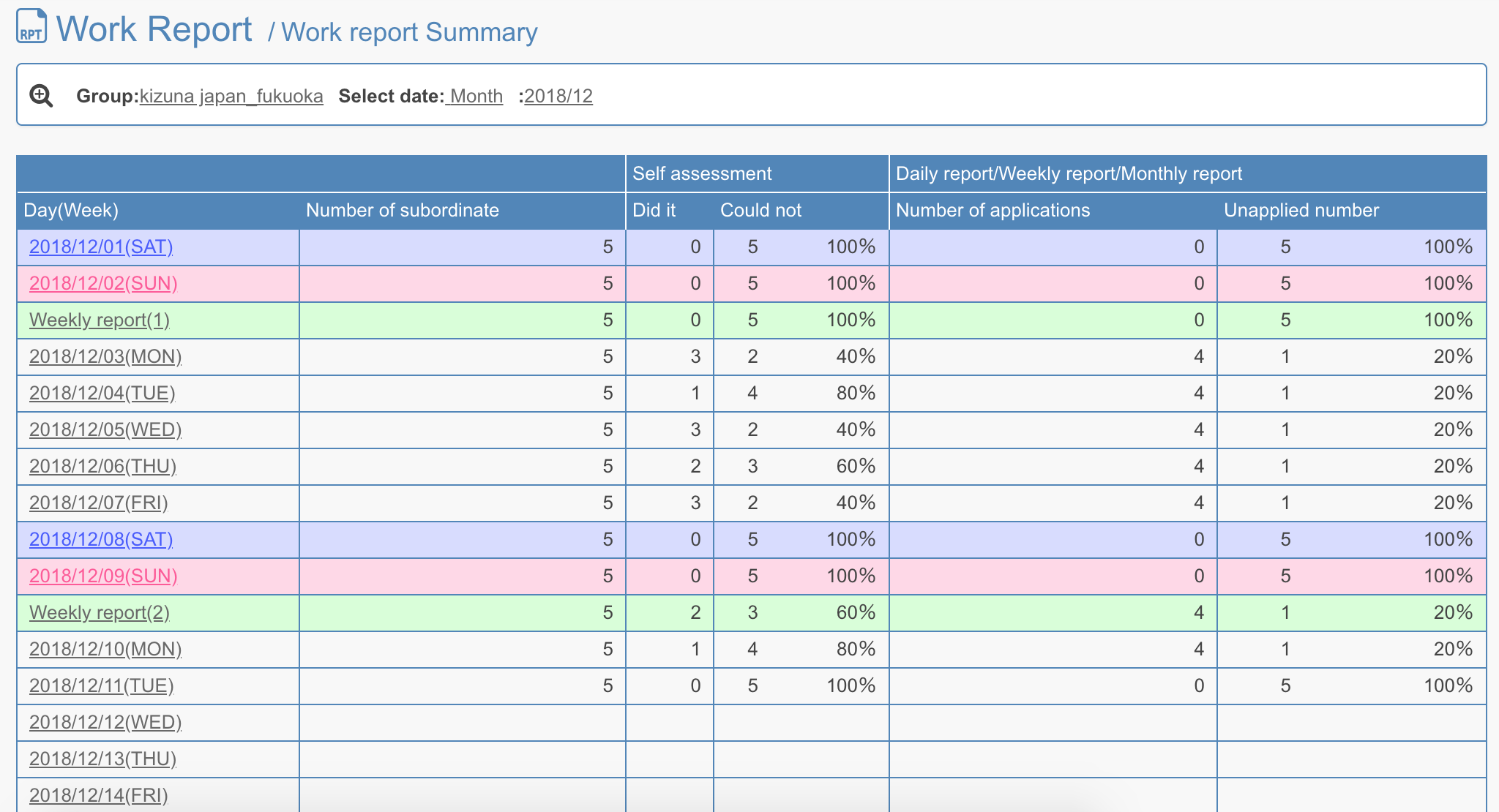Open the report for 2018/12/02(SUN)
Image resolution: width=1499 pixels, height=812 pixels.
pyautogui.click(x=104, y=283)
